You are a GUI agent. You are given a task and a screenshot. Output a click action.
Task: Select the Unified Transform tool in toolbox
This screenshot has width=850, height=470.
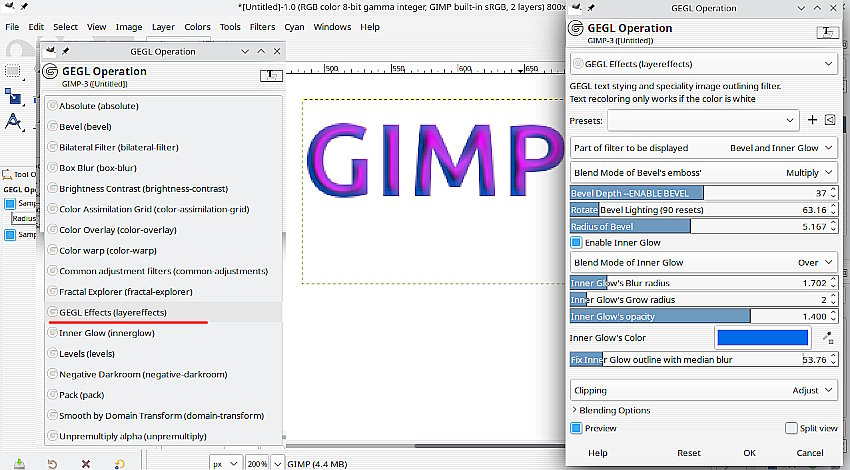tap(13, 96)
